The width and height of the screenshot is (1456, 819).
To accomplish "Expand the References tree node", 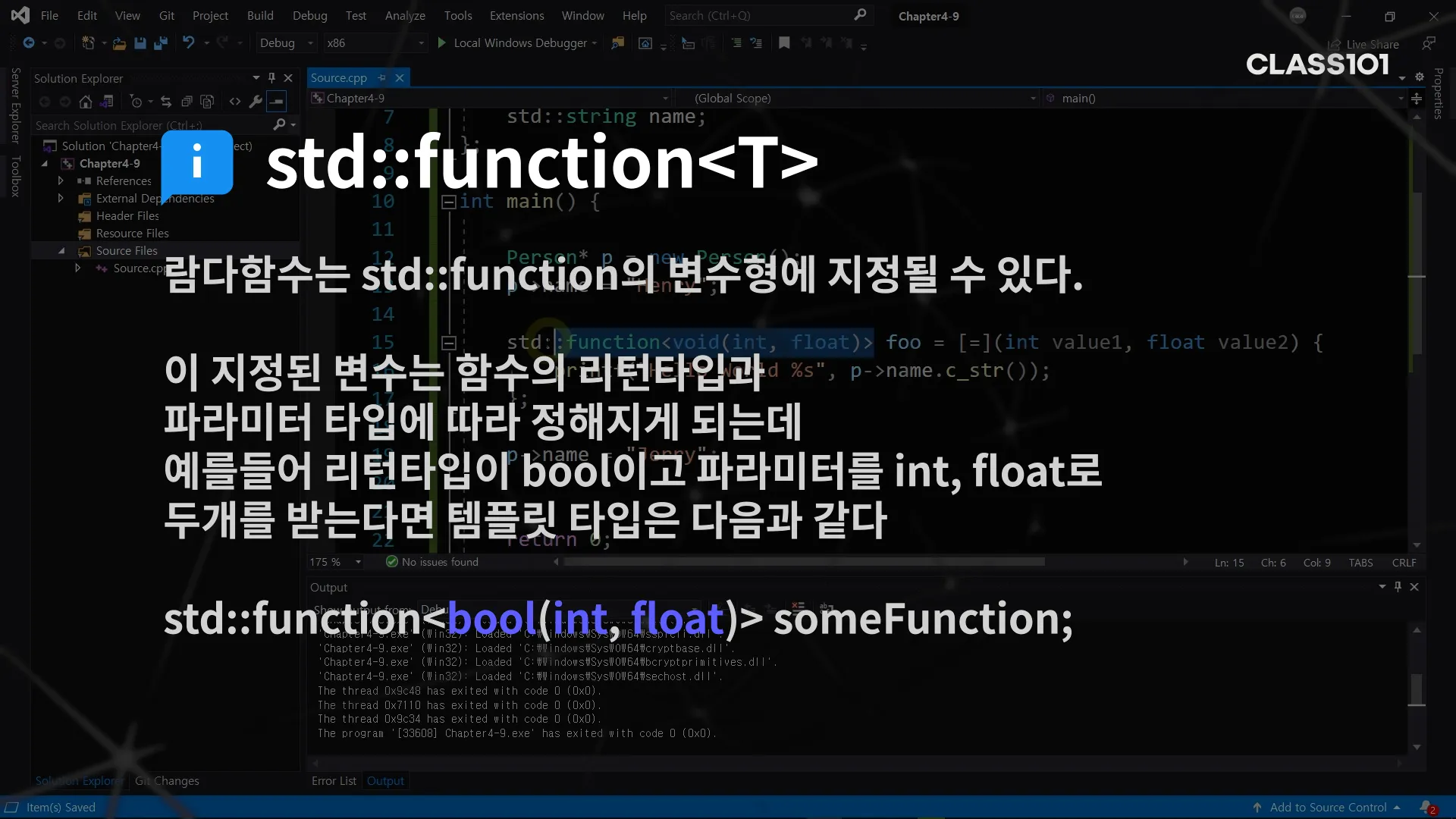I will (61, 181).
